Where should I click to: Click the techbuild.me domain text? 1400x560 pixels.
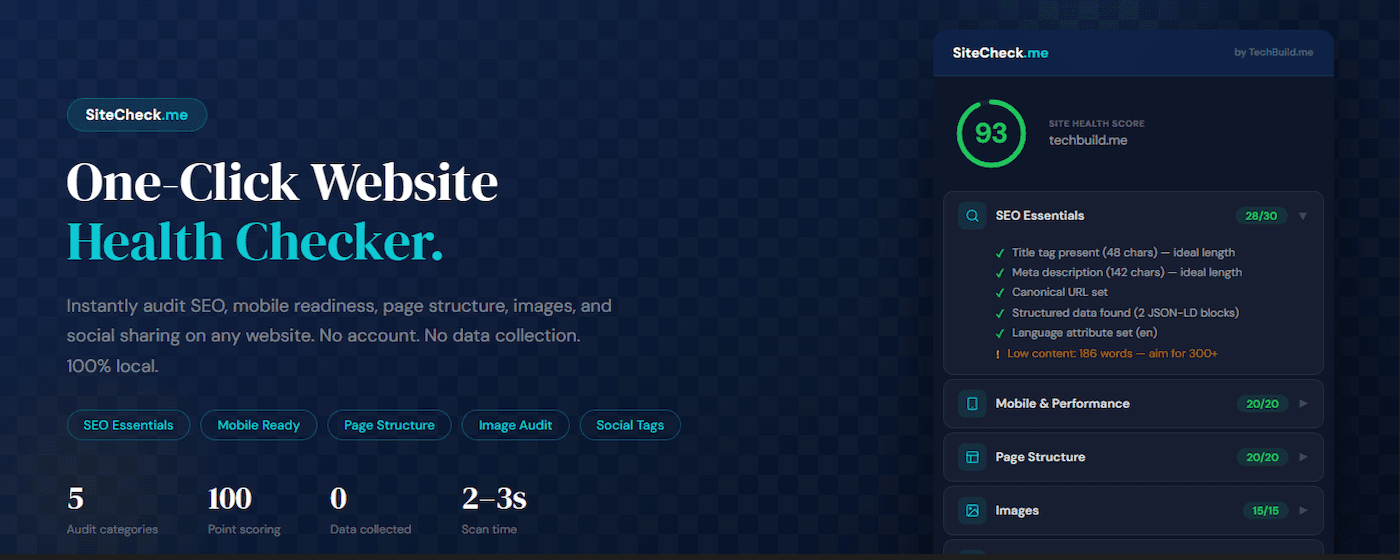point(1088,140)
